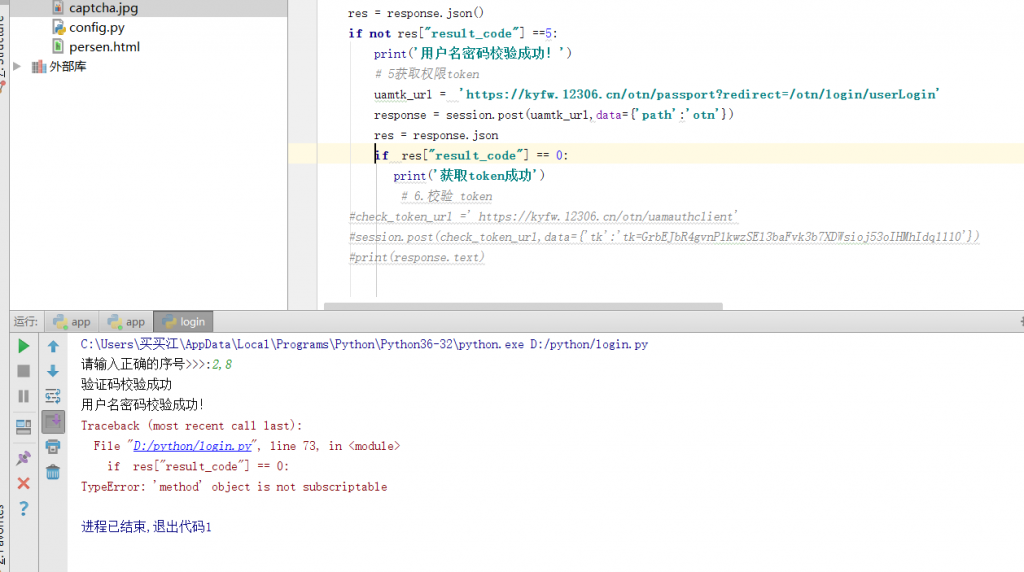This screenshot has height=572, width=1024.
Task: Open the second app run tab
Action: coord(126,322)
